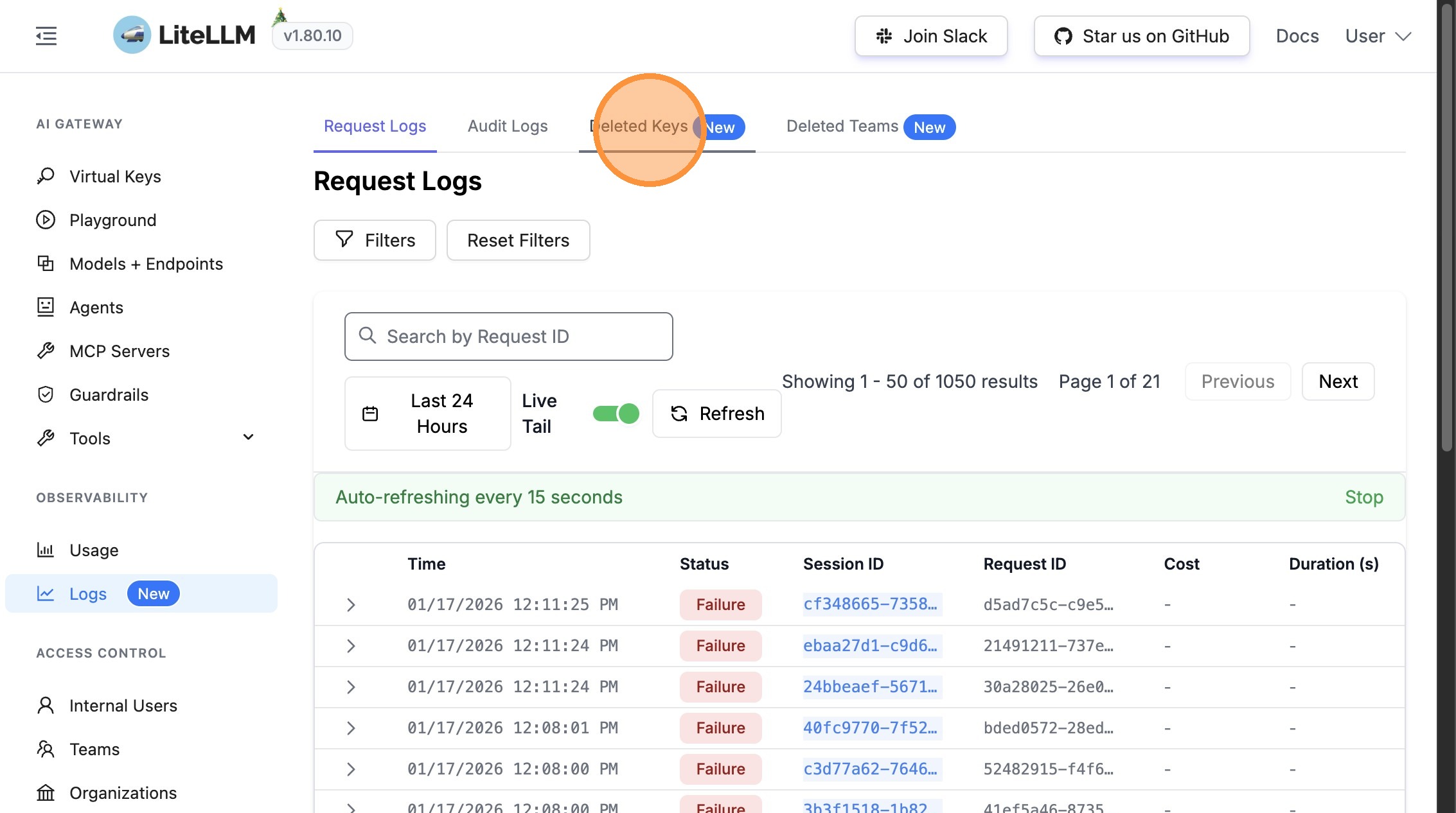Viewport: 1456px width, 813px height.
Task: Stop auto-refreshing via the Stop link
Action: [1363, 497]
